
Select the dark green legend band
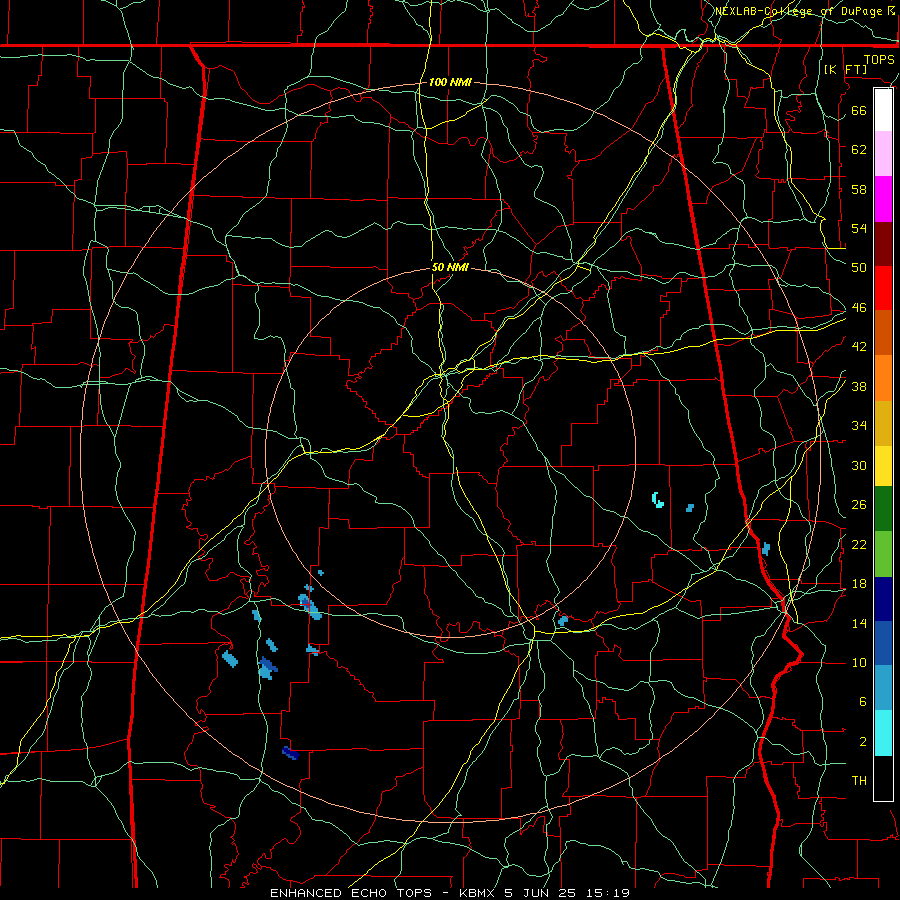point(883,509)
